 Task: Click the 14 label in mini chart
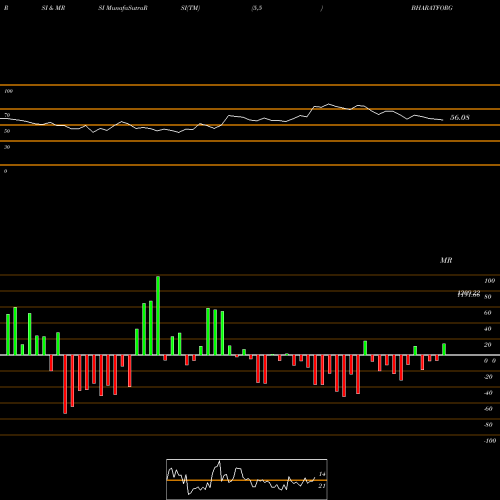[x=322, y=474]
